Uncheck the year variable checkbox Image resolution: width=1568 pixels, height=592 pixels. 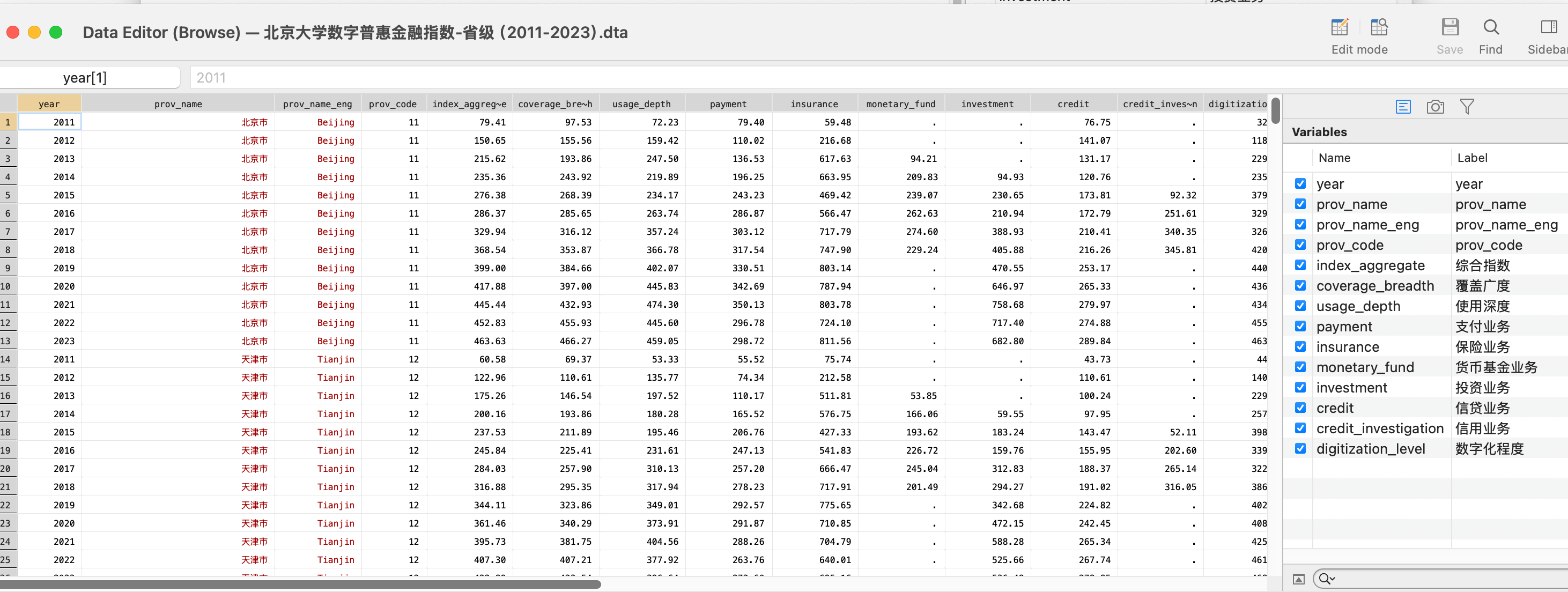(x=1300, y=184)
